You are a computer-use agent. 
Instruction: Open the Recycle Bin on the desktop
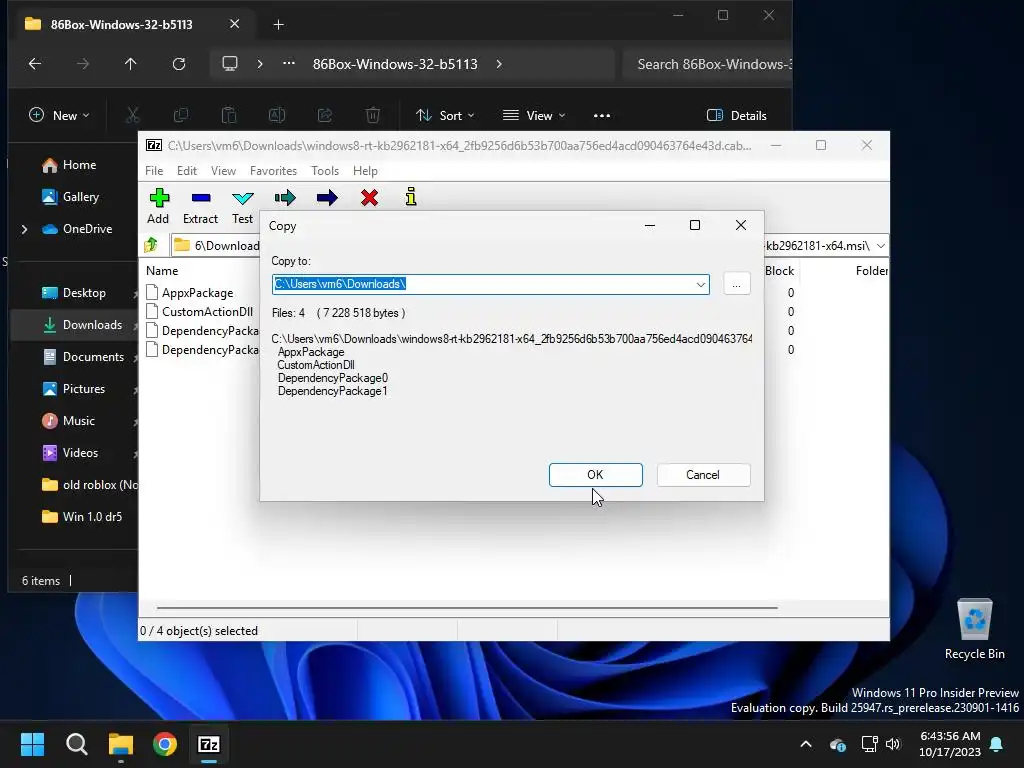(x=974, y=630)
